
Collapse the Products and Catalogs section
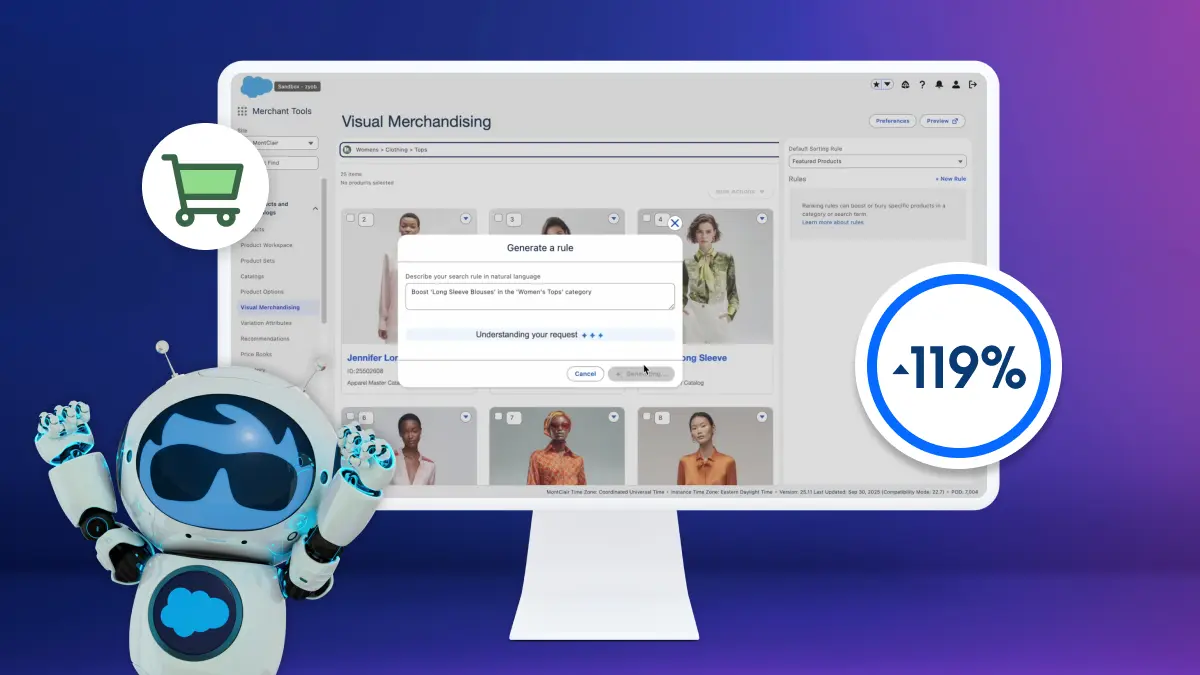click(x=315, y=208)
